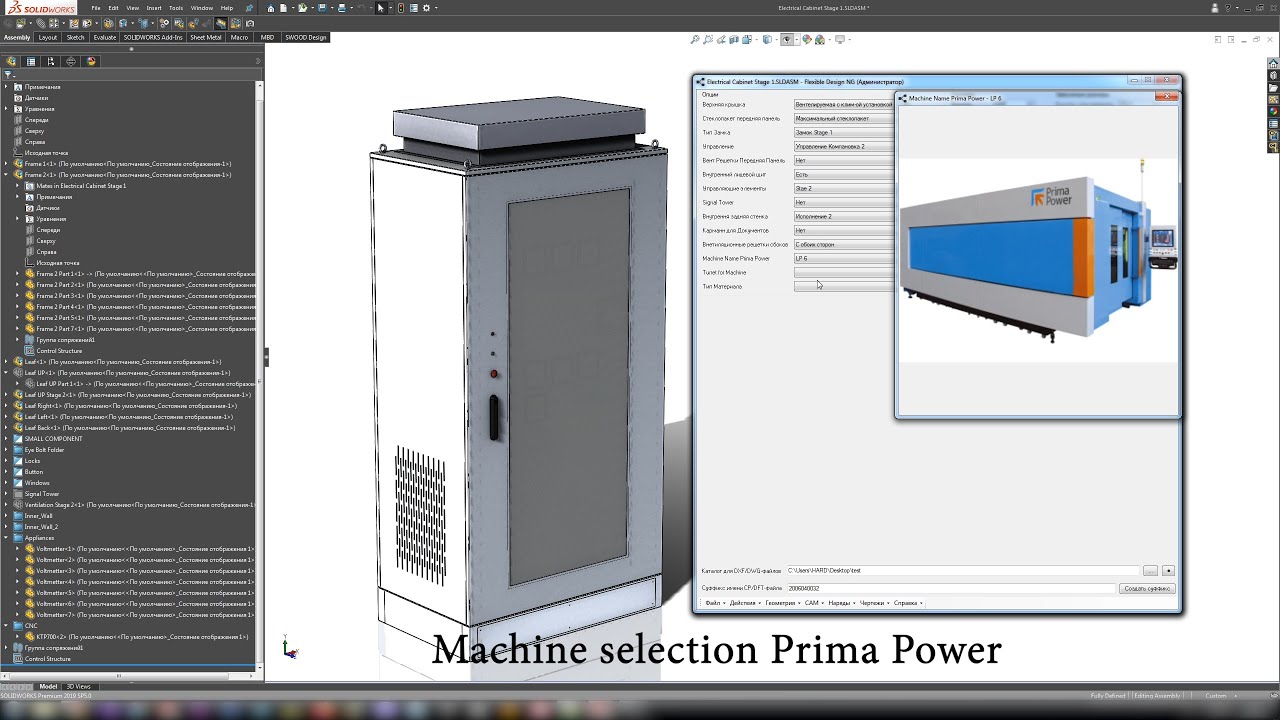Click the camera snapshot icon in assembly toolbar
The image size is (1280, 720).
(x=249, y=23)
